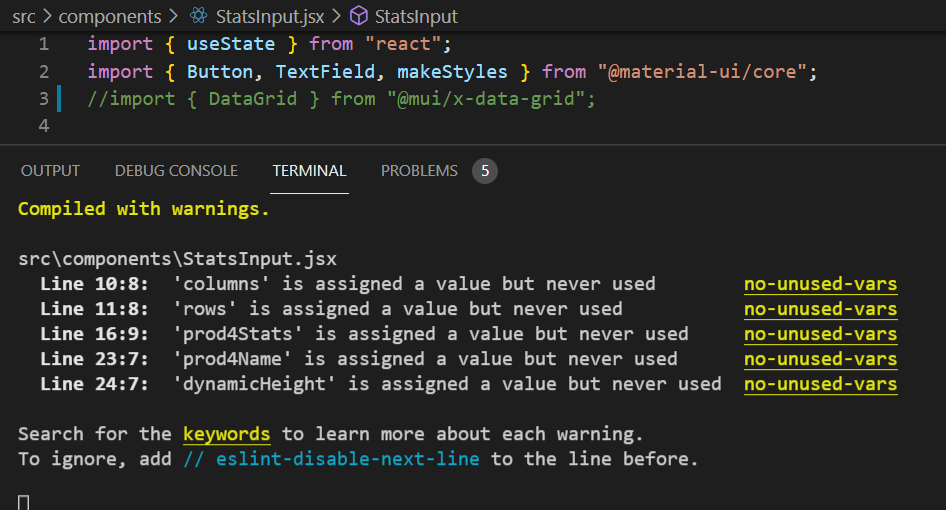Click the React file icon in breadcrumb

[x=198, y=16]
